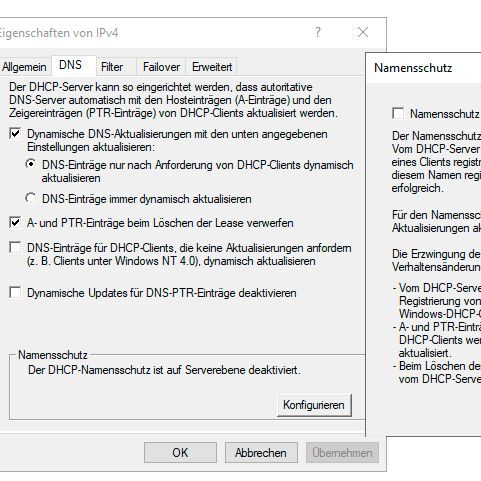Toggle Dynamische DNS-Aktualisierungen checkbox
Screen dimensions: 481x481
point(15,134)
